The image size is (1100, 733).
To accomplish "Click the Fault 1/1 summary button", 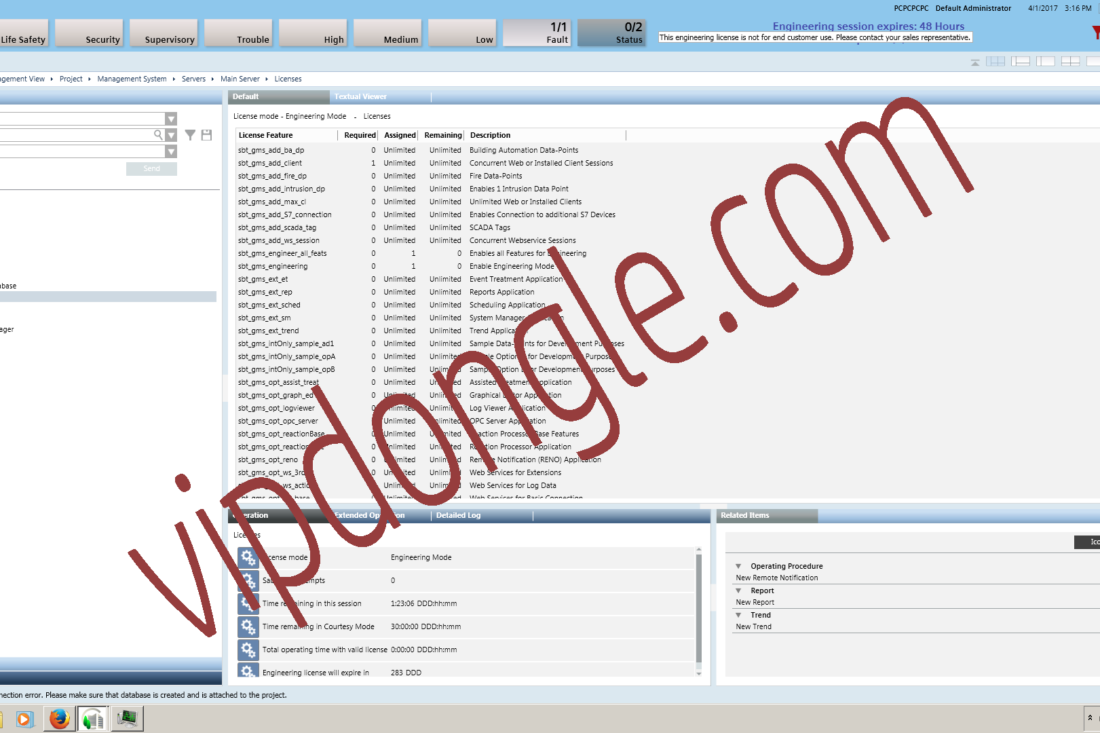I will [537, 33].
